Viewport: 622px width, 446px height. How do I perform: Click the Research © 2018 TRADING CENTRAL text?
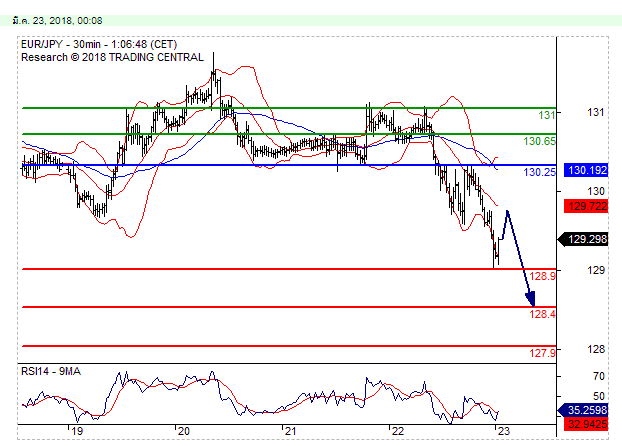click(x=112, y=57)
